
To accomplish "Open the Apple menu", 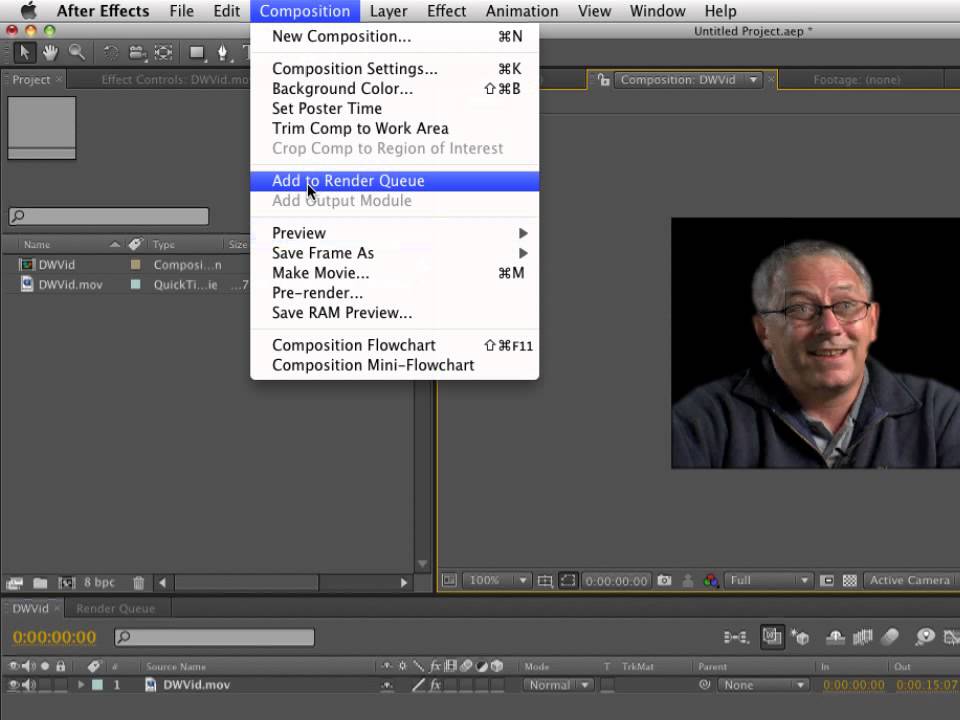I will (x=28, y=11).
